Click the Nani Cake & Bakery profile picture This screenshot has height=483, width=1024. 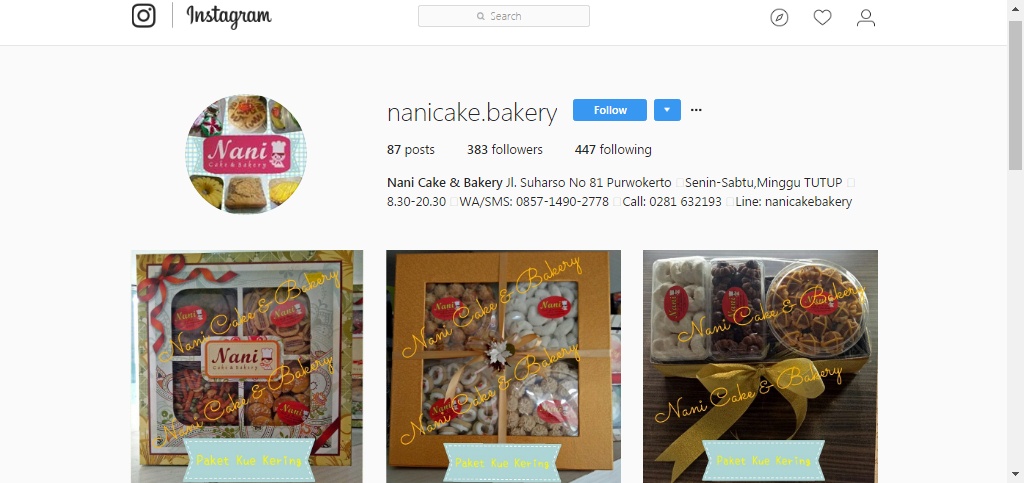coord(245,154)
